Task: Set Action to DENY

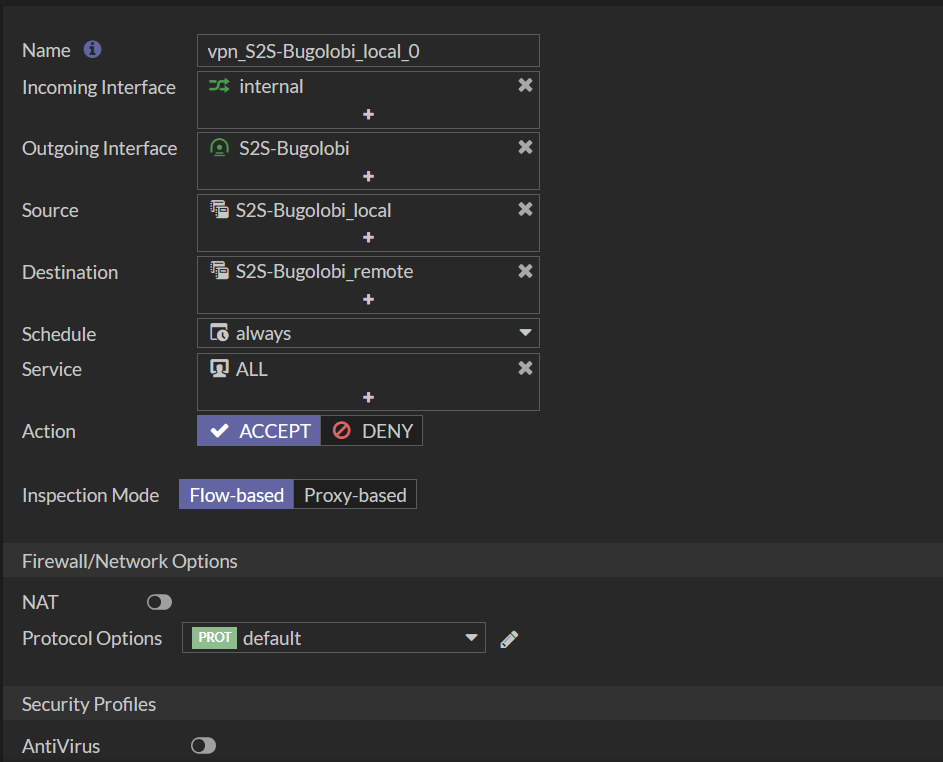Action: point(372,431)
